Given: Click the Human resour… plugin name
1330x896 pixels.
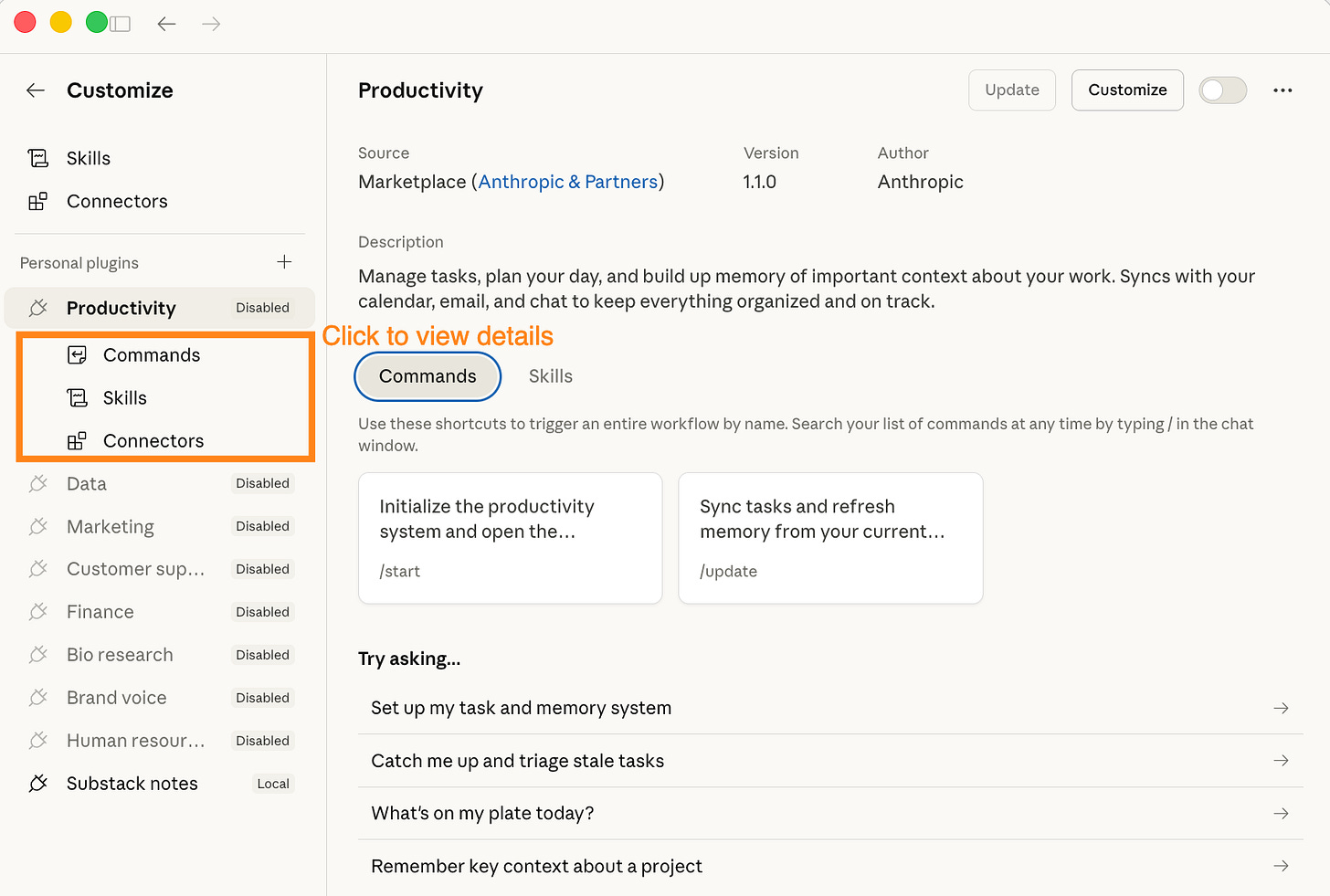Looking at the screenshot, I should 135,741.
